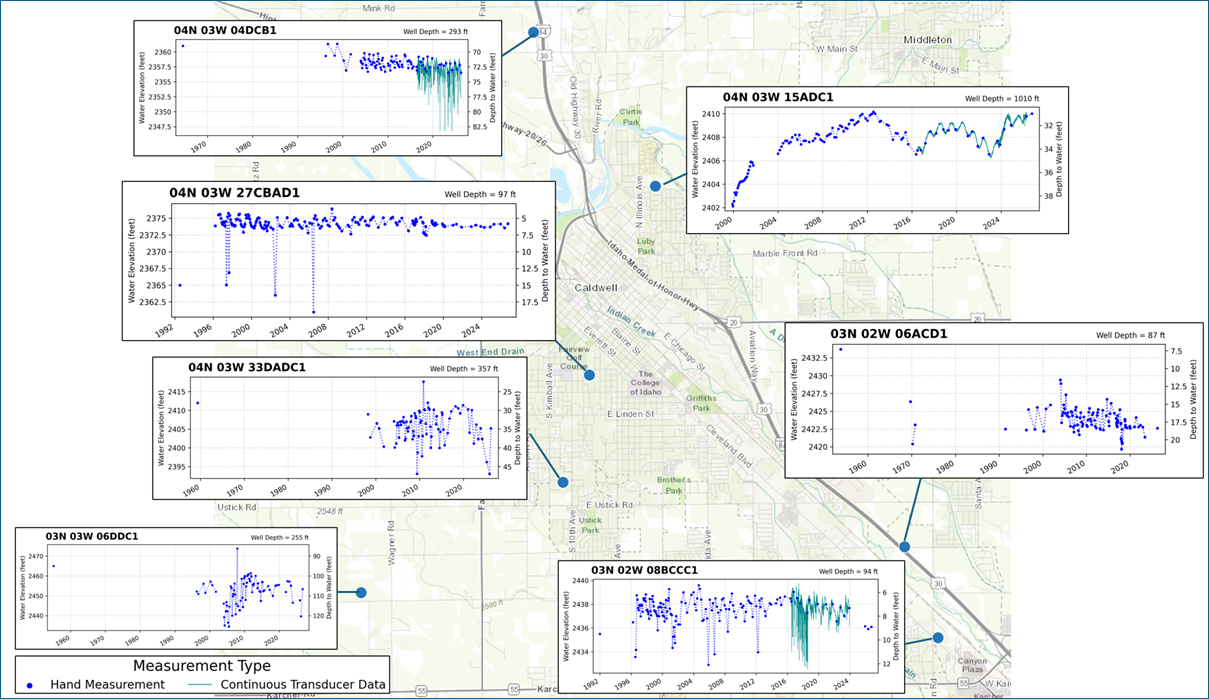Click the 'Brothers Park' map label
This screenshot has height=699, width=1209.
tap(675, 485)
